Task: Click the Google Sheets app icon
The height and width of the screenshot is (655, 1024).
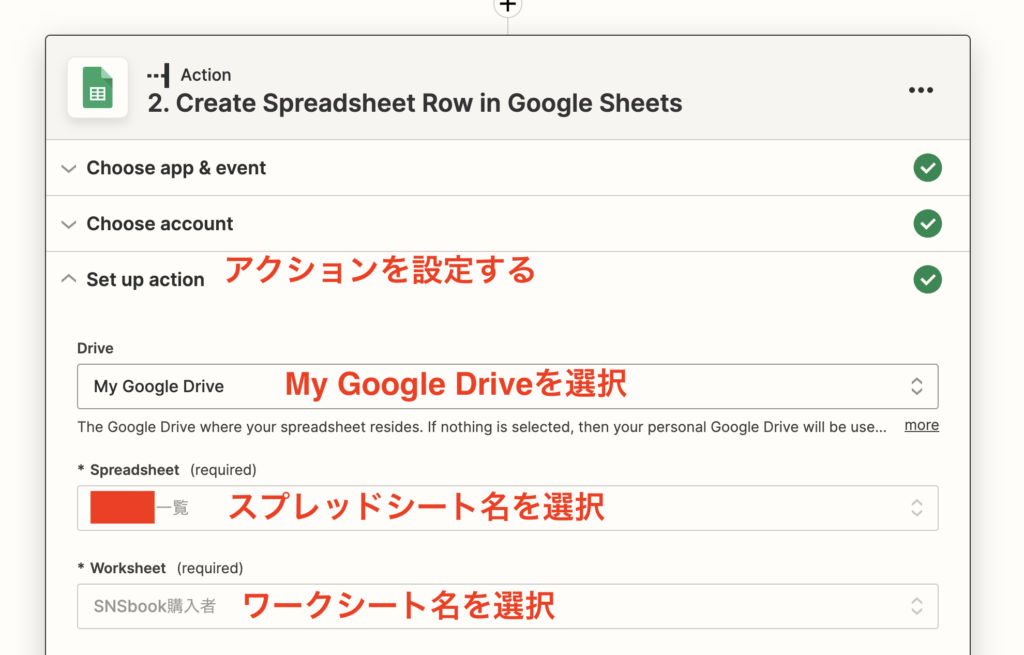Action: click(97, 88)
